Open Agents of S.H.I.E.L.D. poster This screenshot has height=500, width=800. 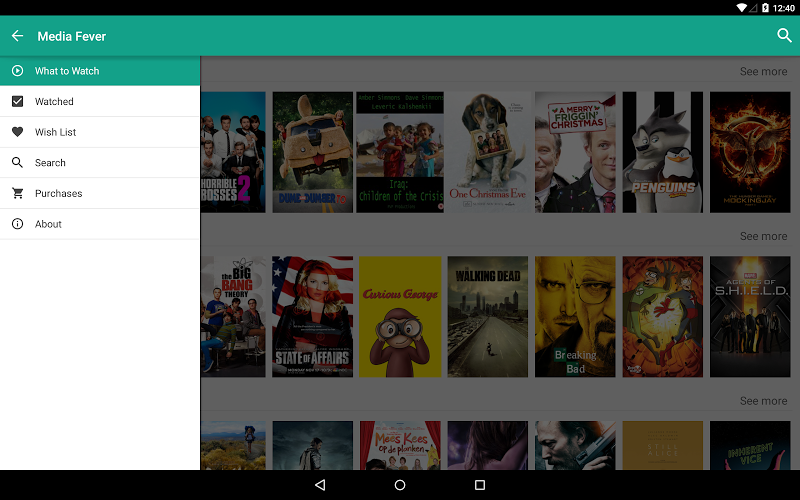click(750, 317)
